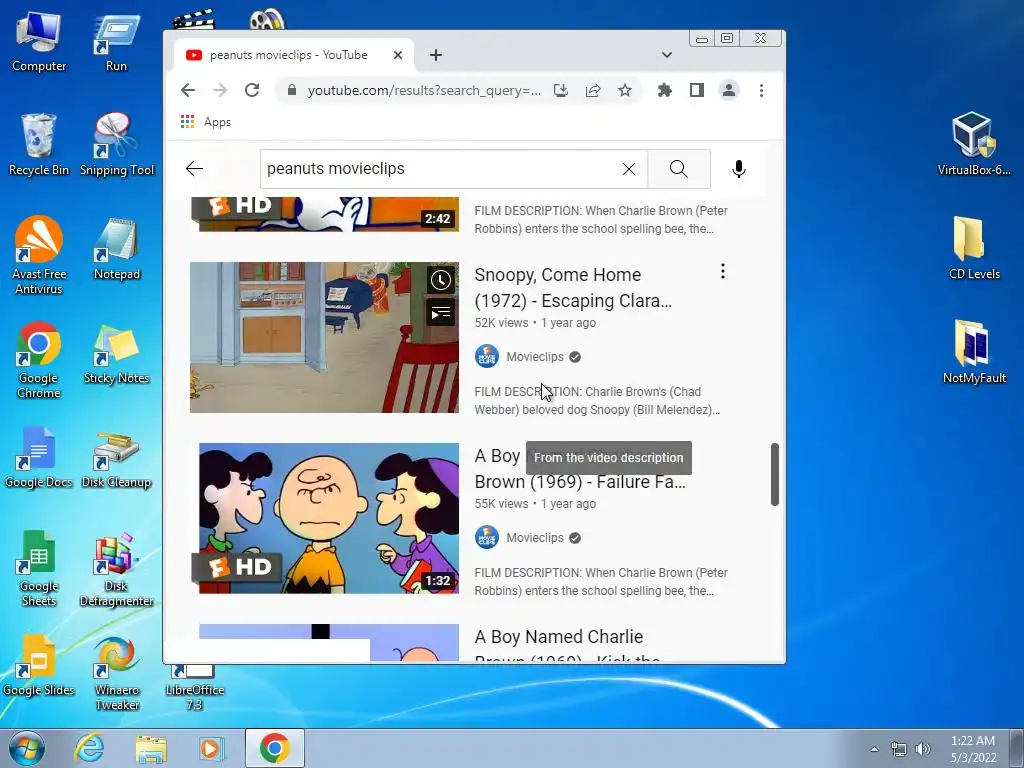Open the three-dot menu for Snoopy, Come Home

(723, 271)
